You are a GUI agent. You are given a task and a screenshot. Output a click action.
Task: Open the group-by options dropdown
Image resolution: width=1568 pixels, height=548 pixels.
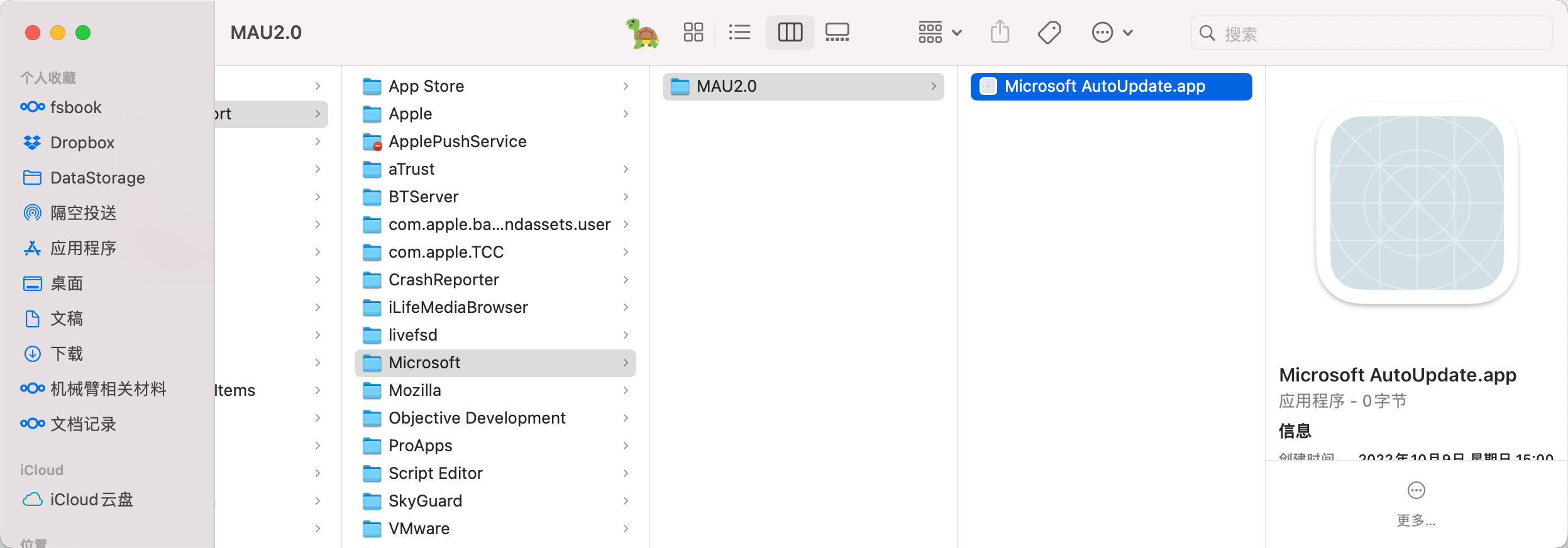(940, 32)
